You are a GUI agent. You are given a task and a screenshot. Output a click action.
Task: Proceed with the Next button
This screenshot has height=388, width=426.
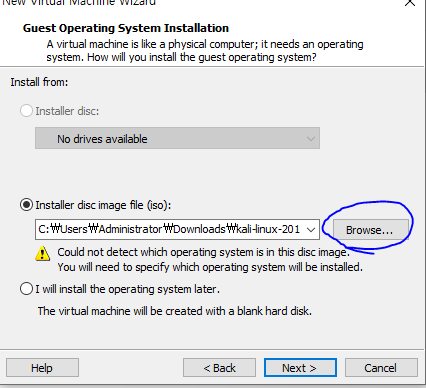coord(300,368)
